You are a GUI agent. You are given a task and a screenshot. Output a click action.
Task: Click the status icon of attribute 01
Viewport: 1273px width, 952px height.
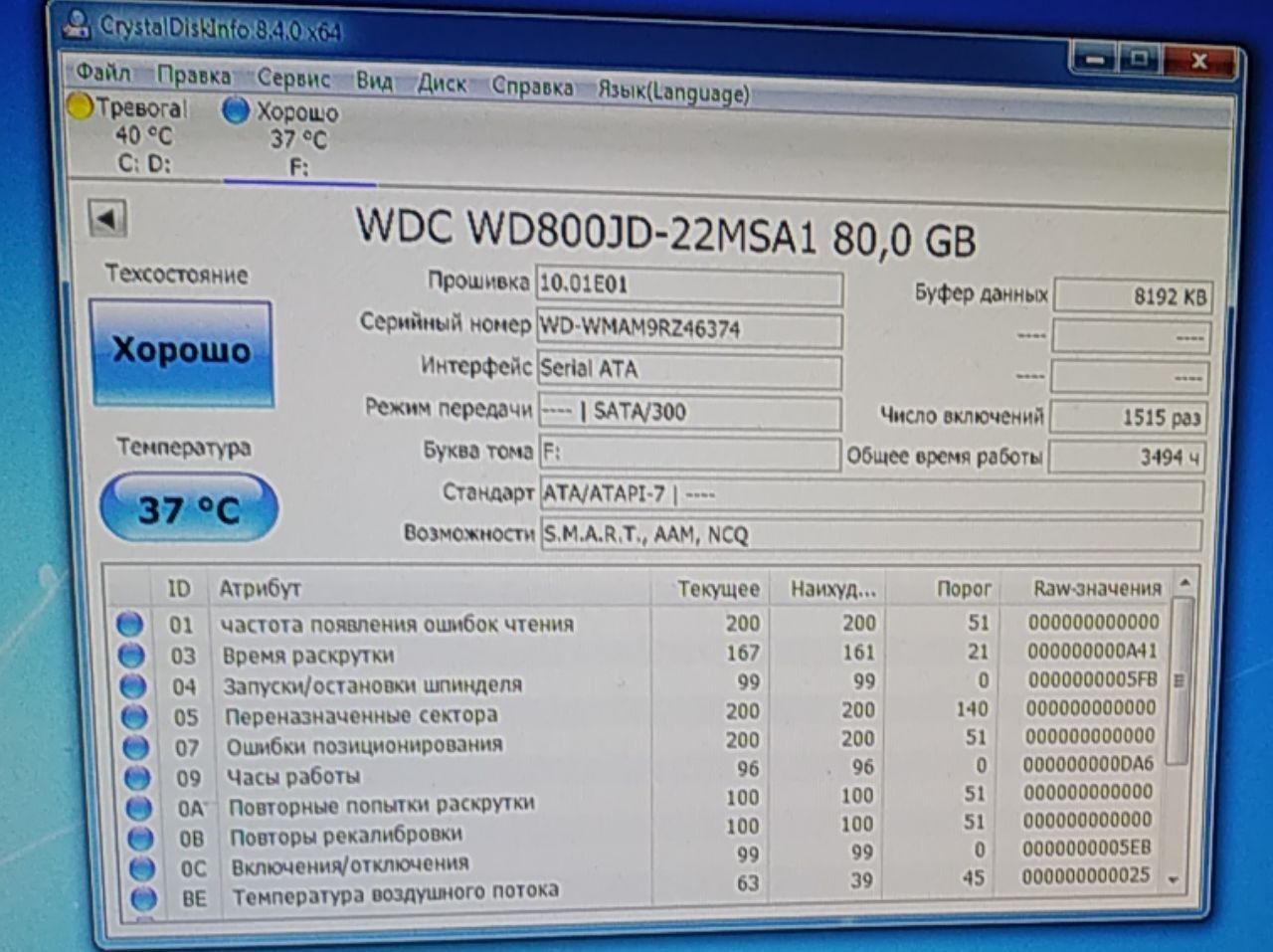pos(129,625)
